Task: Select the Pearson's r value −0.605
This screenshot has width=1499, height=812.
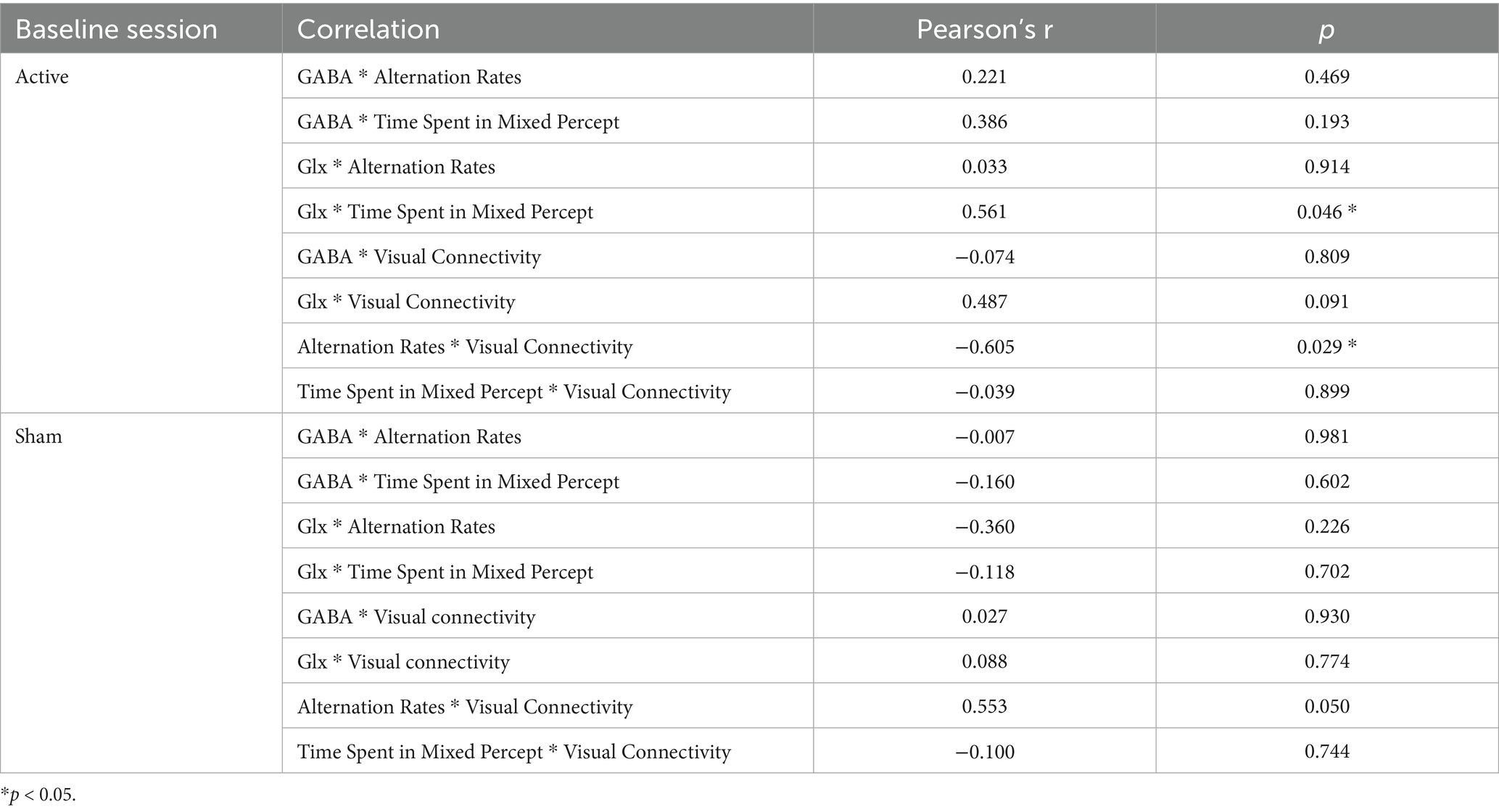Action: tap(984, 347)
